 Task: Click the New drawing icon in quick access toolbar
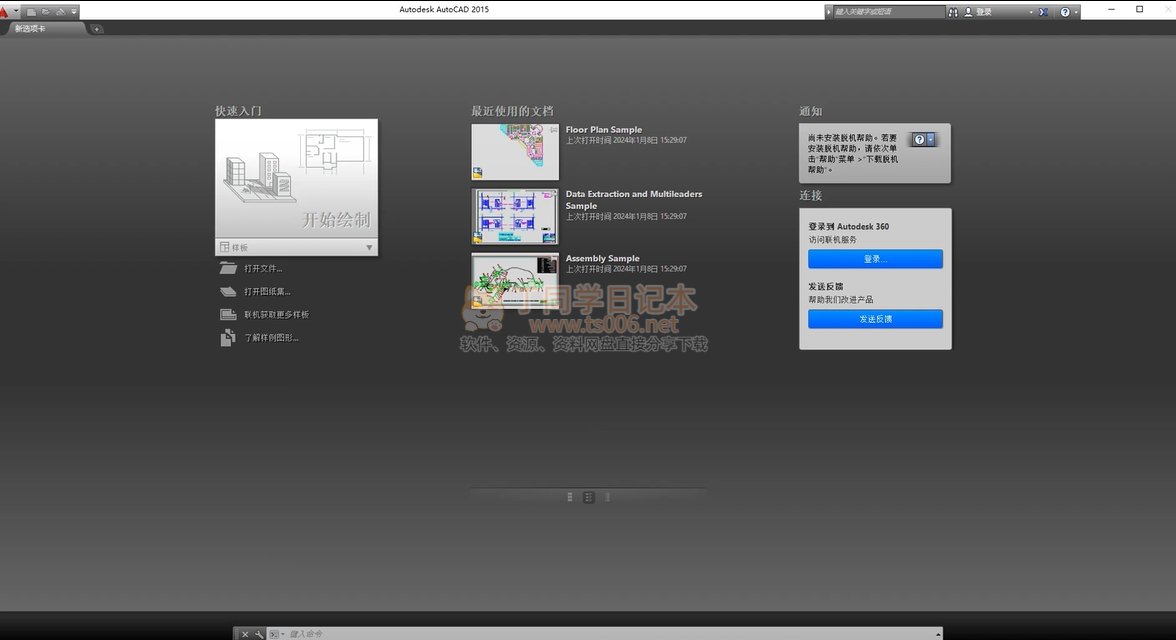[32, 12]
